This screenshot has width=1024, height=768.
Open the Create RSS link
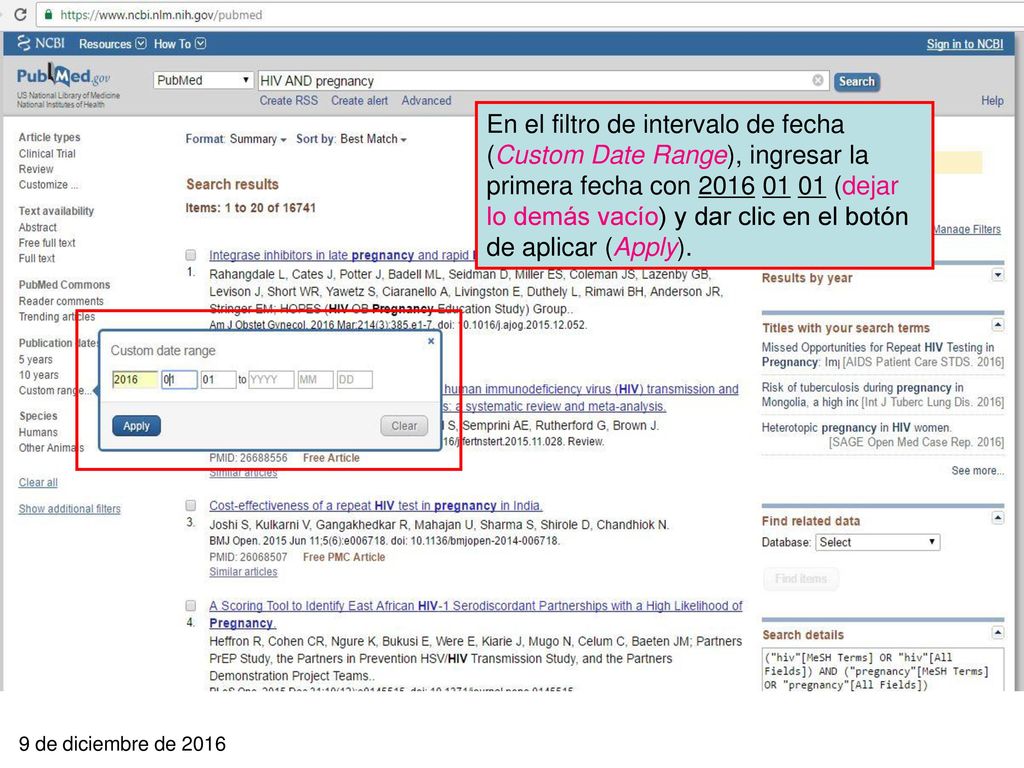pos(289,101)
